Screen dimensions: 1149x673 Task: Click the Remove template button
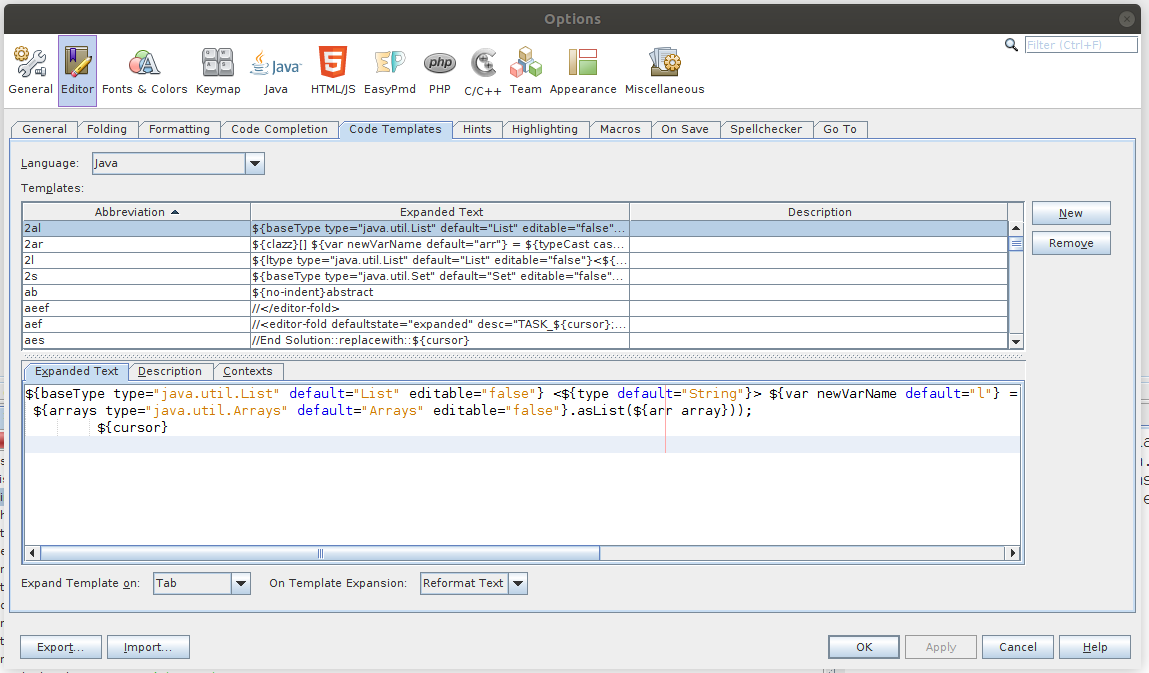coord(1071,243)
